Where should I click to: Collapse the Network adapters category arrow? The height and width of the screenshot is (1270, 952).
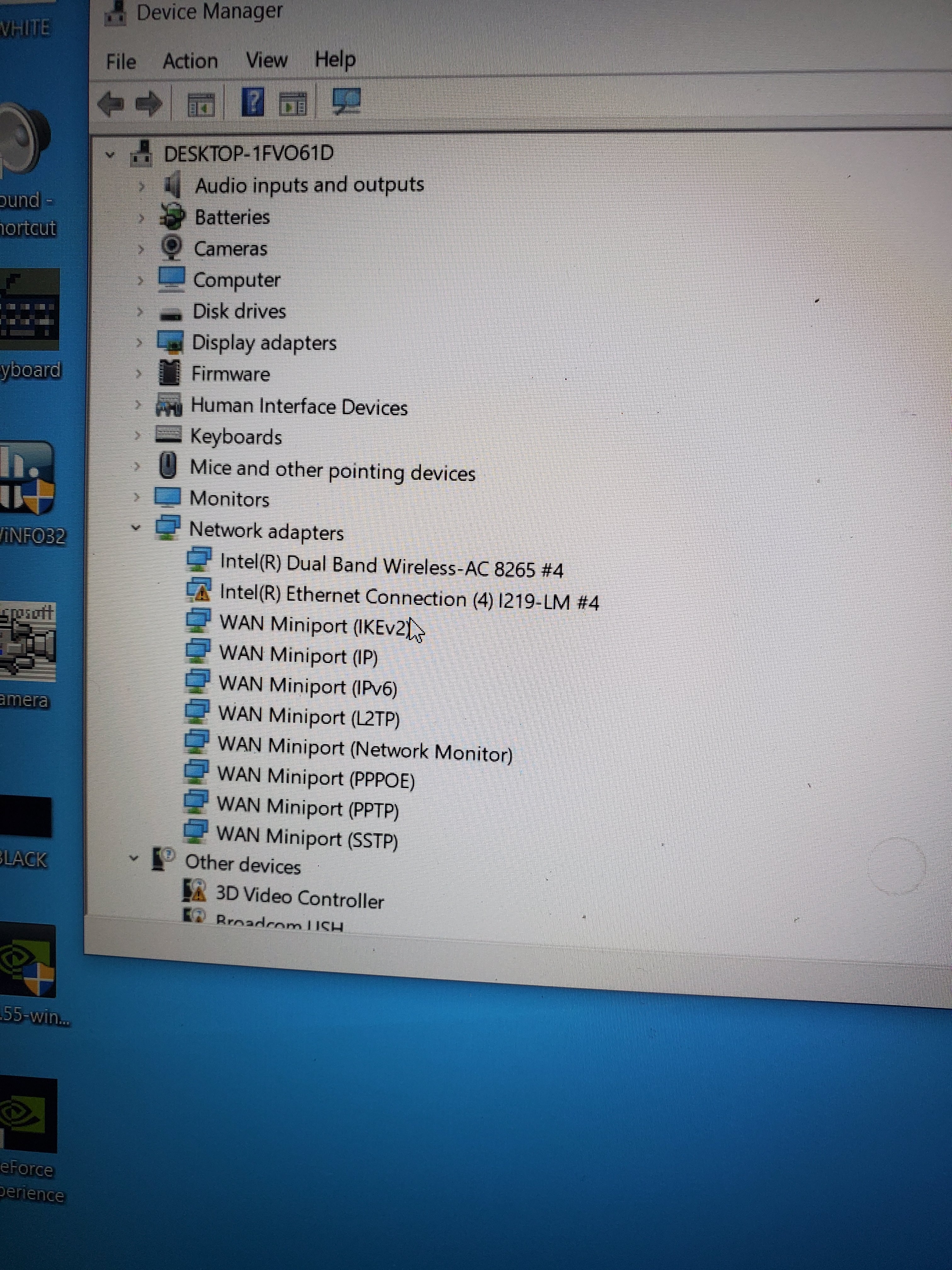pyautogui.click(x=136, y=528)
